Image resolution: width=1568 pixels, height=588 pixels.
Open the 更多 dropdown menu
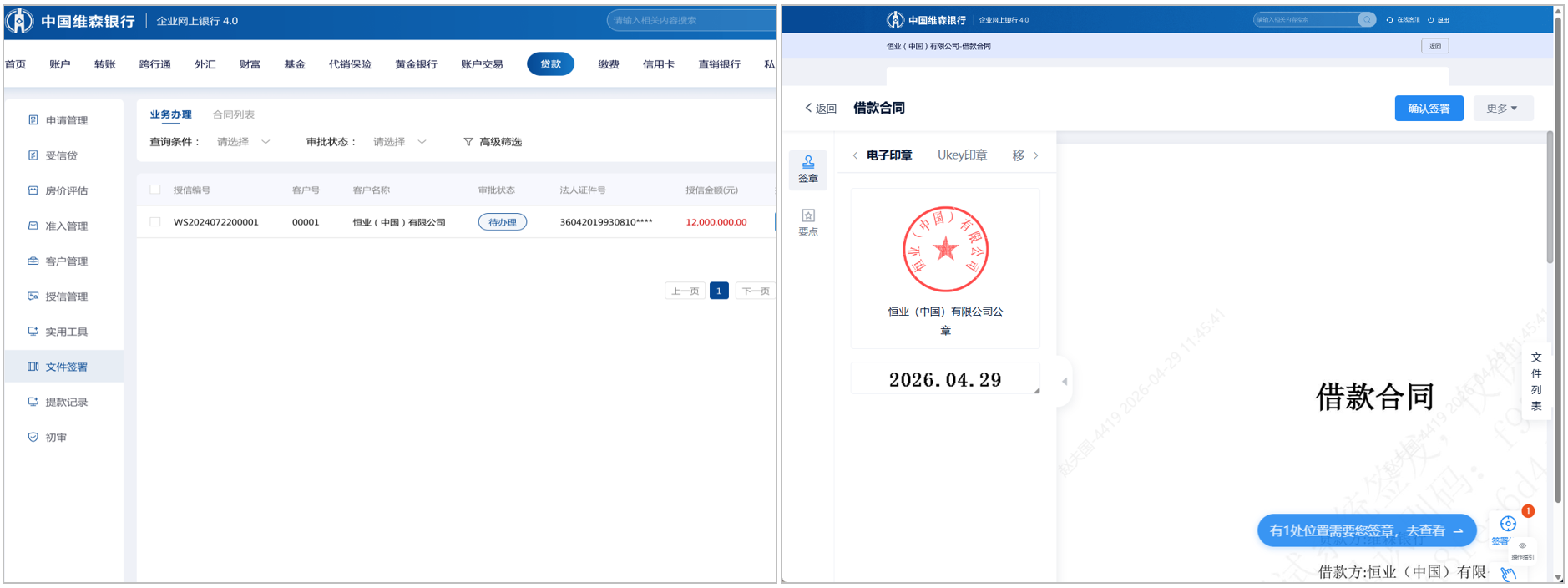(x=1501, y=109)
